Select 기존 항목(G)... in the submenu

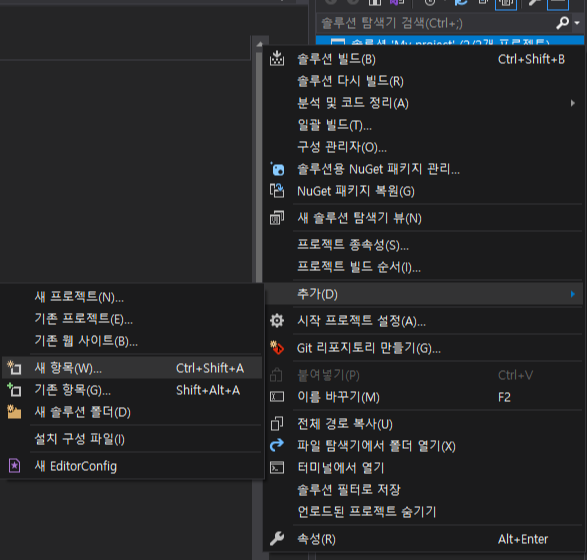pyautogui.click(x=132, y=390)
